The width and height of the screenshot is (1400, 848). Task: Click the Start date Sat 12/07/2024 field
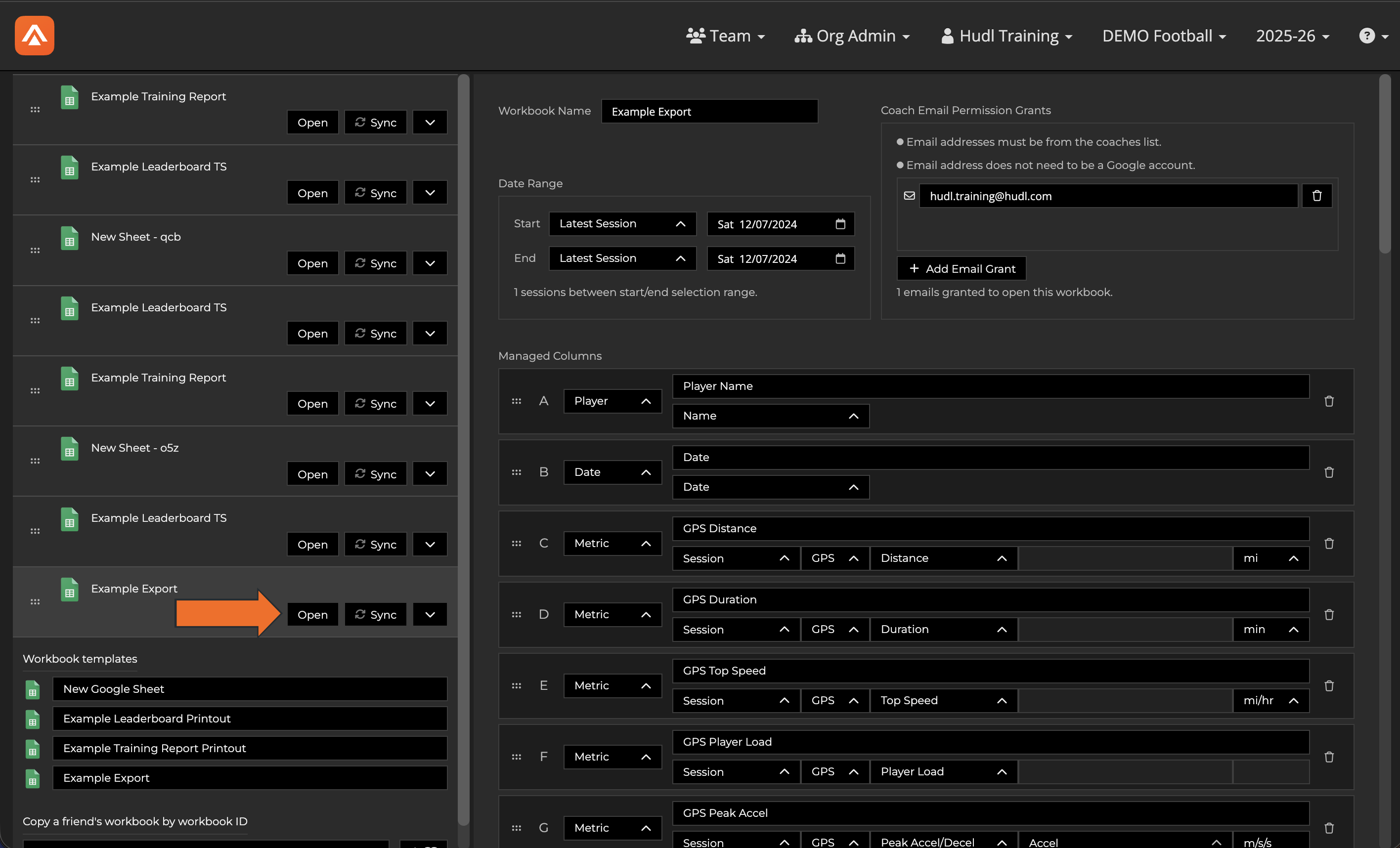click(x=781, y=224)
